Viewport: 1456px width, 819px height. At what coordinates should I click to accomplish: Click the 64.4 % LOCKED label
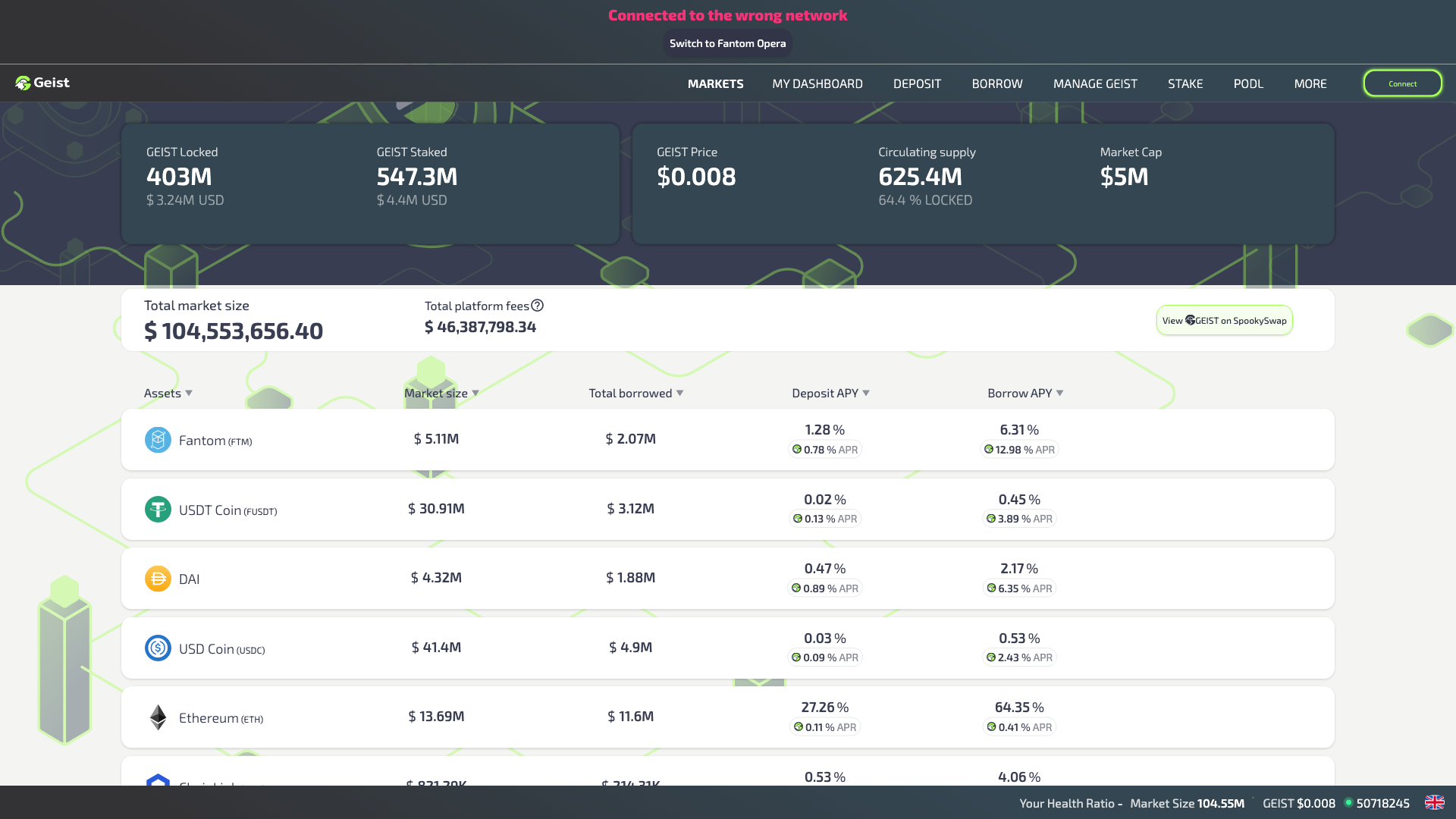925,200
